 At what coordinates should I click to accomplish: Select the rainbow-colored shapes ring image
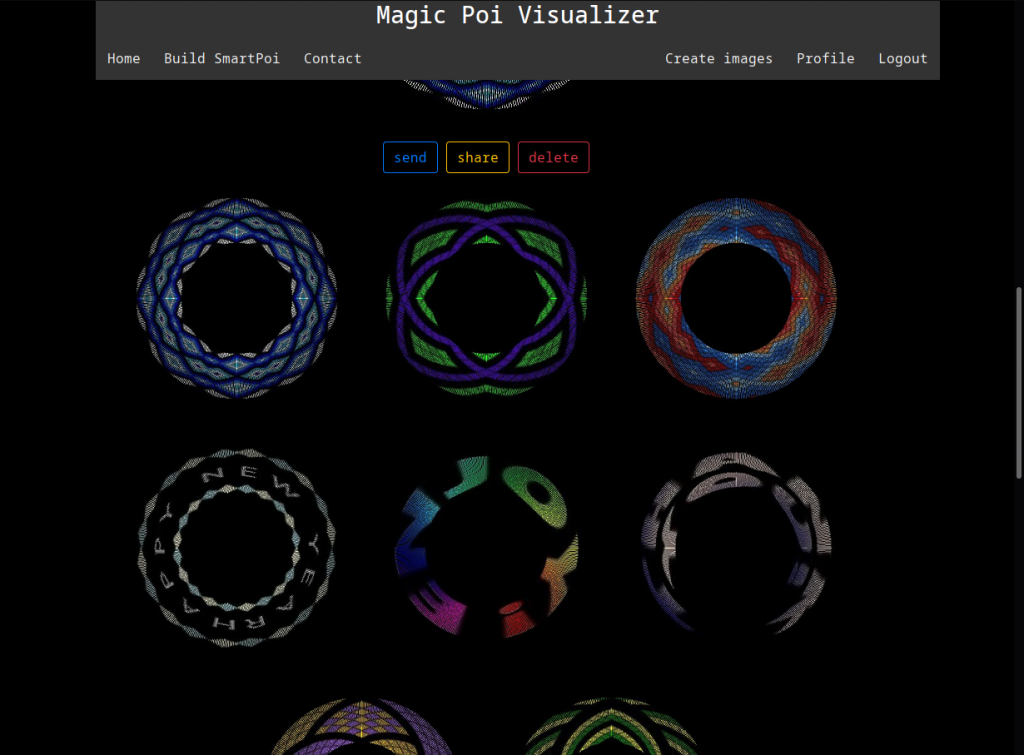click(x=487, y=547)
